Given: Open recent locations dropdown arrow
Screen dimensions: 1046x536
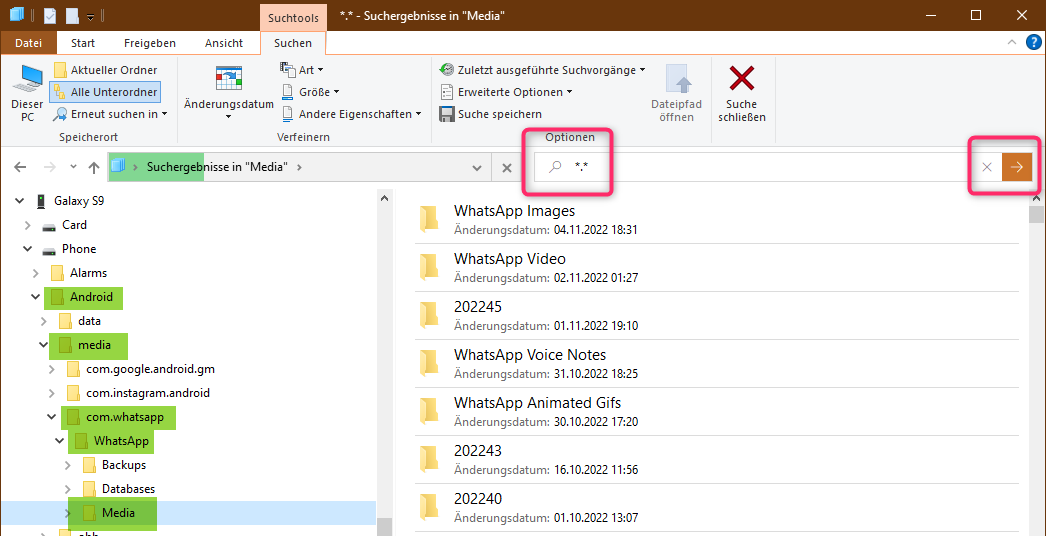Looking at the screenshot, I should (x=73, y=167).
